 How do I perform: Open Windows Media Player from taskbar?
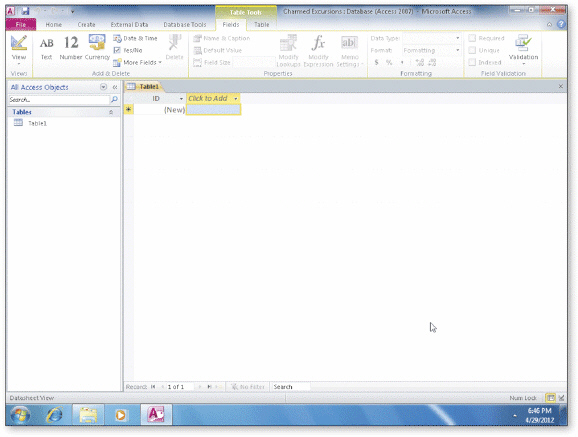pyautogui.click(x=121, y=415)
